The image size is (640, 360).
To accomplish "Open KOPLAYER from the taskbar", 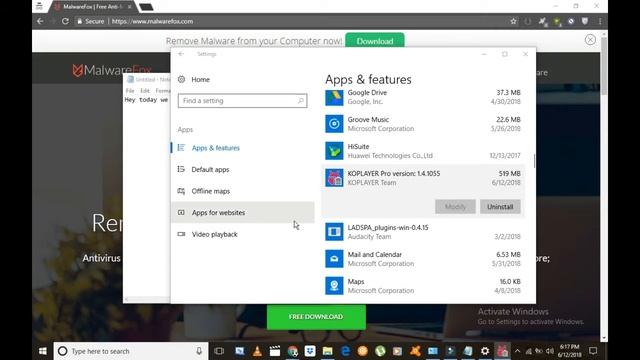I will [502, 351].
